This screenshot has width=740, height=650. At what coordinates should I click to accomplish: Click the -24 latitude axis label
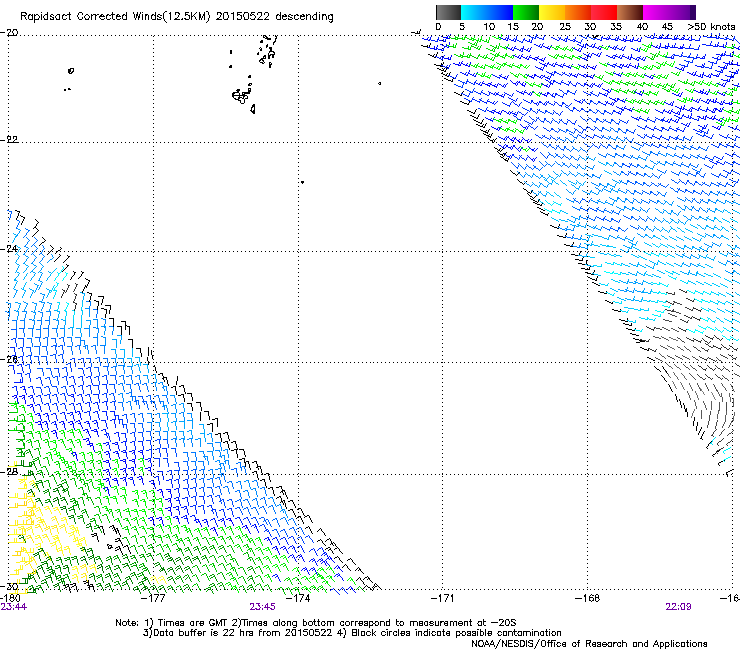tap(9, 248)
